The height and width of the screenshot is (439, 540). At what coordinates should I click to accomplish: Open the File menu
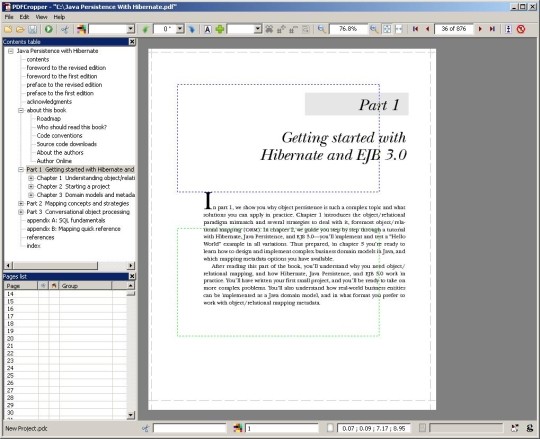coord(9,17)
